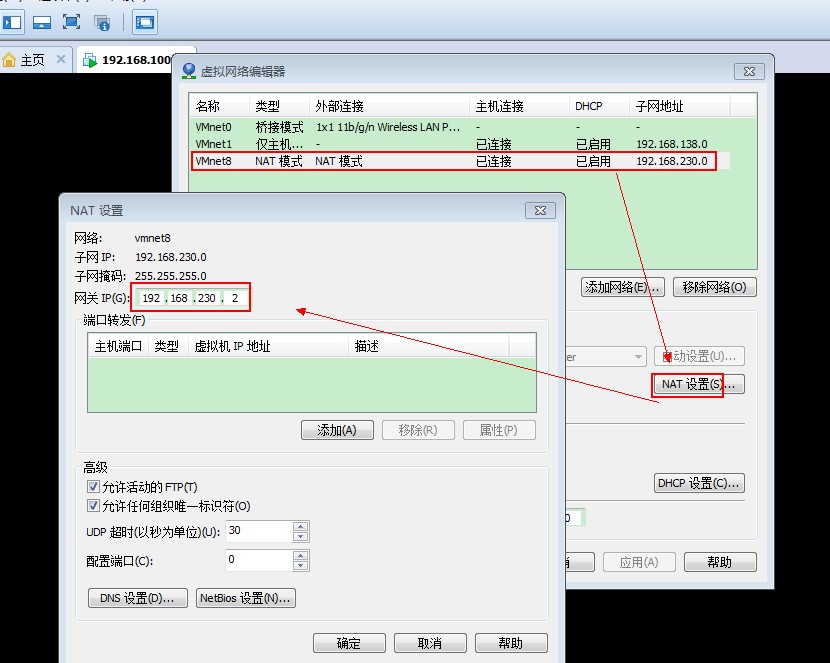This screenshot has height=663, width=830.
Task: Close the NAT 设置 dialog
Action: pos(540,211)
